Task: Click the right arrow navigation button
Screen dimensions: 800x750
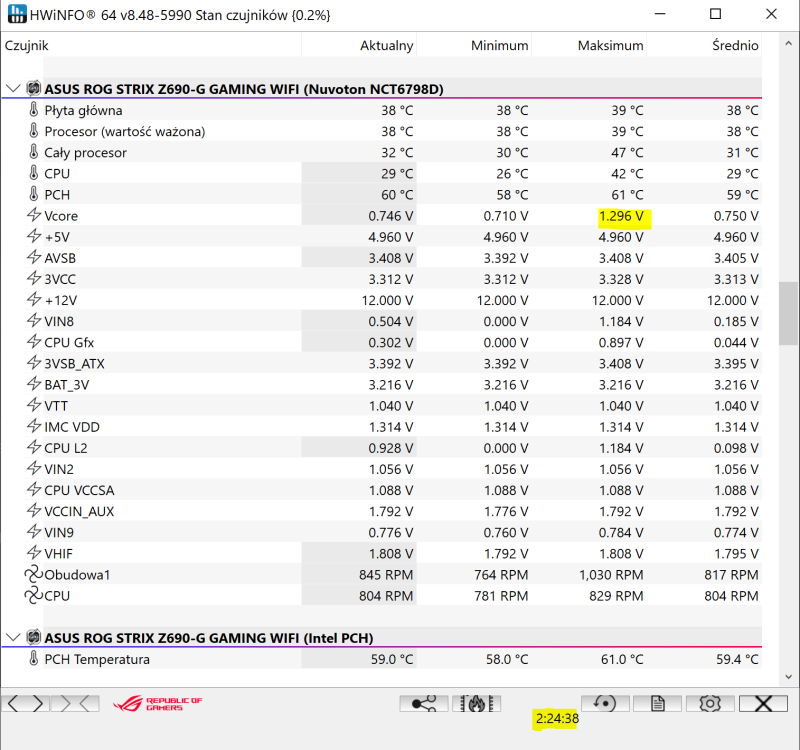Action: click(x=38, y=704)
